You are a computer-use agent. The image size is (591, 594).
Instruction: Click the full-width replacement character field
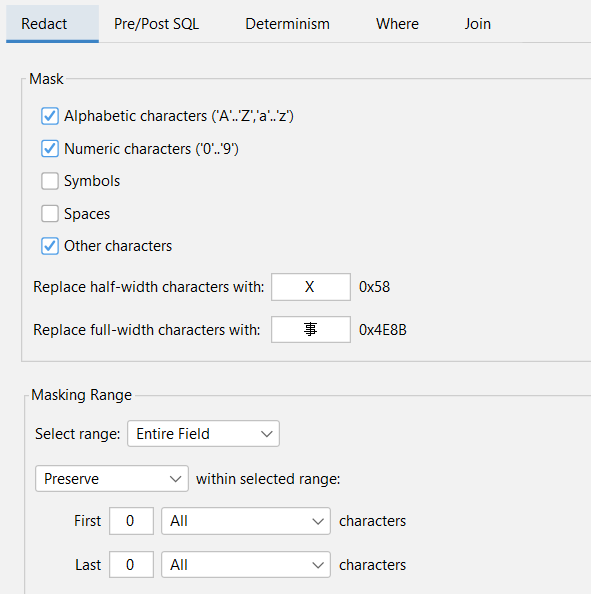(x=311, y=330)
